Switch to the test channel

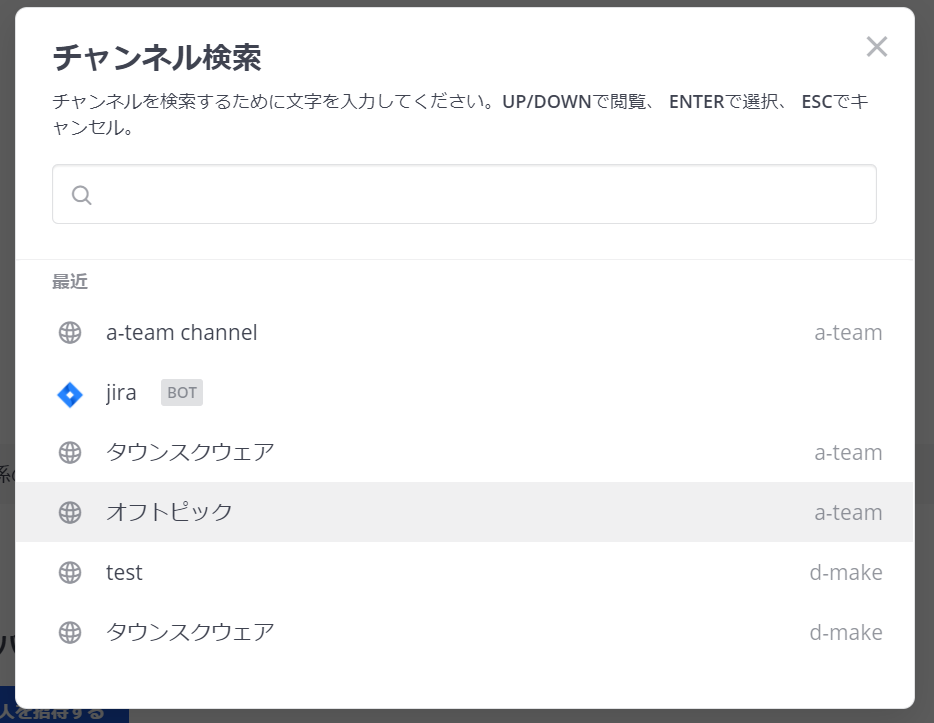[464, 572]
